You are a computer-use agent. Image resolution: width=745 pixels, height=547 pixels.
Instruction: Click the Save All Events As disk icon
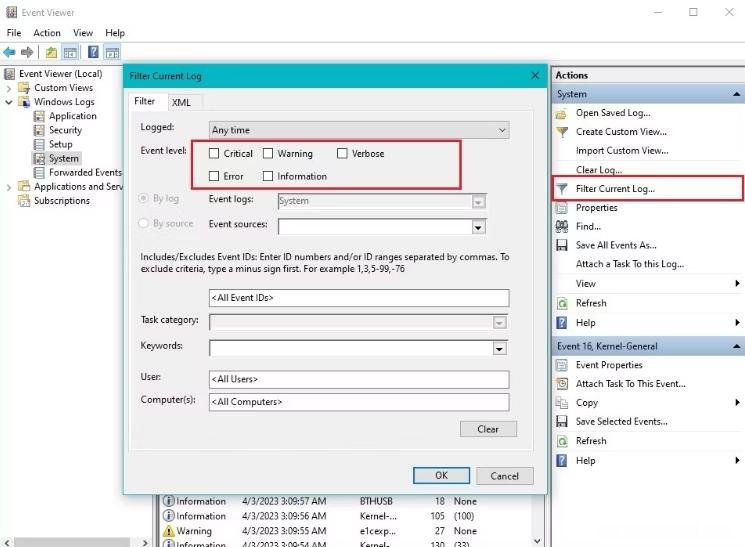pyautogui.click(x=562, y=245)
